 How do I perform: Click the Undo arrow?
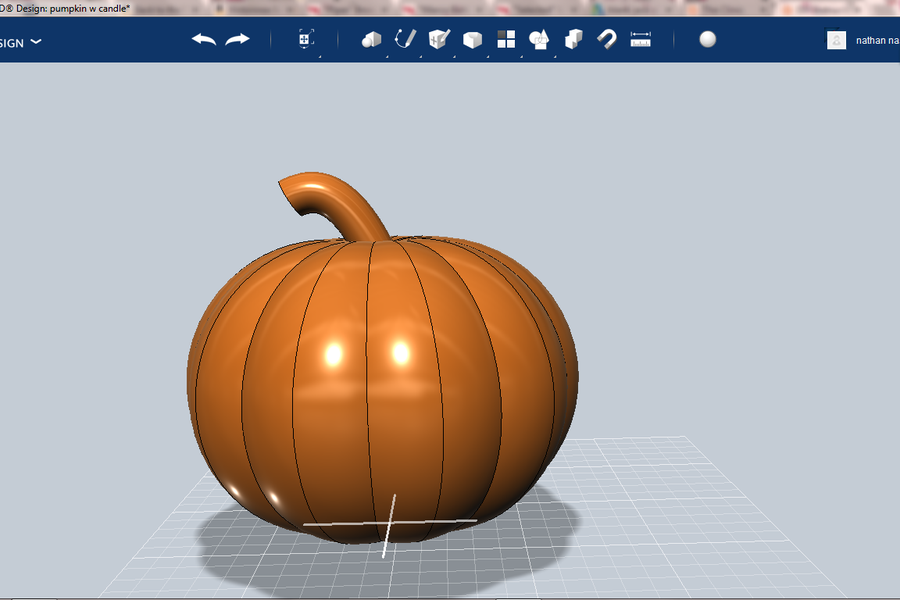pos(204,40)
